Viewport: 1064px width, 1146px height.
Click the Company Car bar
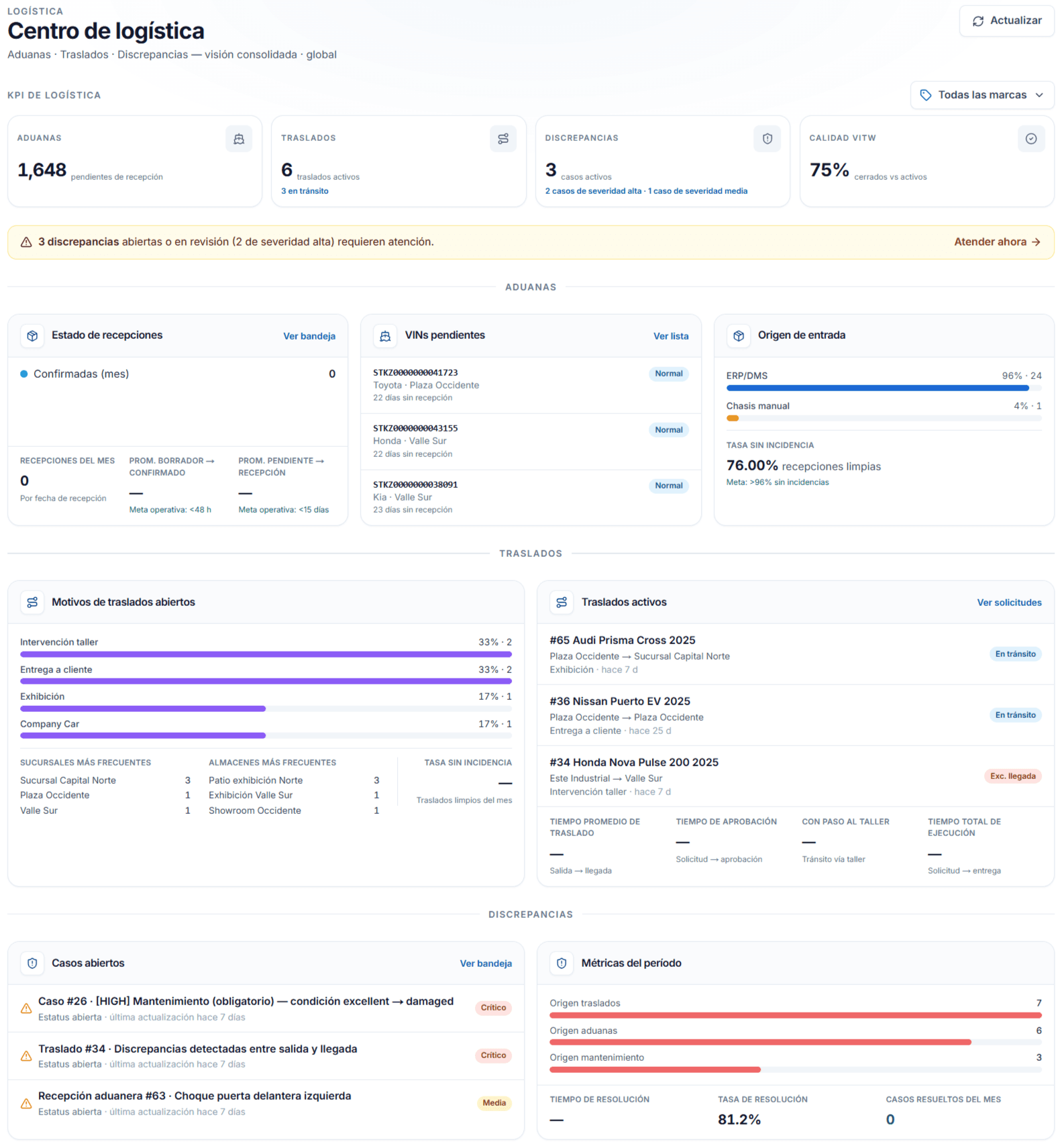266,735
